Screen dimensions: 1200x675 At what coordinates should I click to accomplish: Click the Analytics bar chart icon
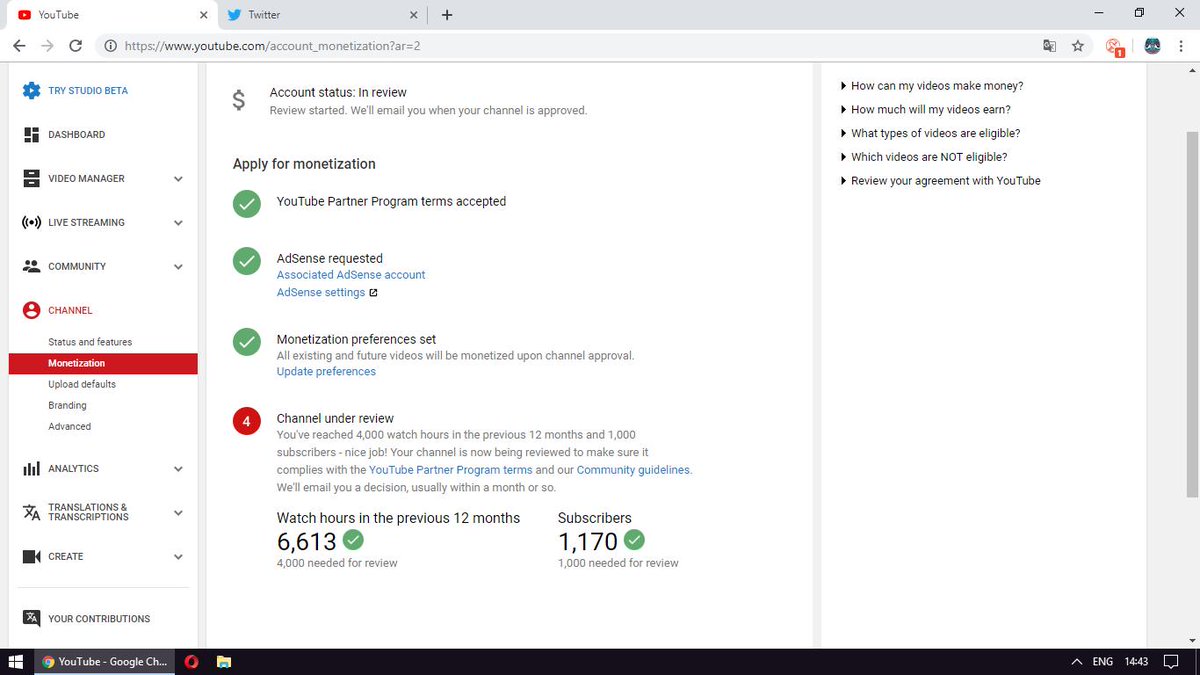[31, 468]
